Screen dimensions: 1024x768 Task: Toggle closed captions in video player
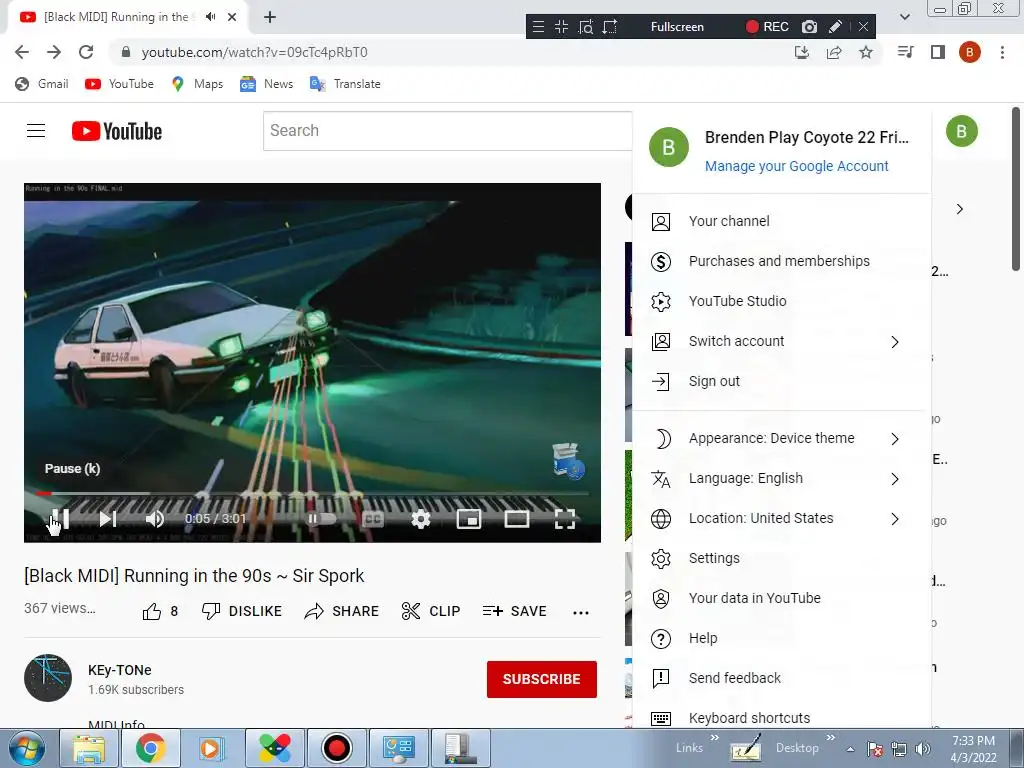[372, 519]
